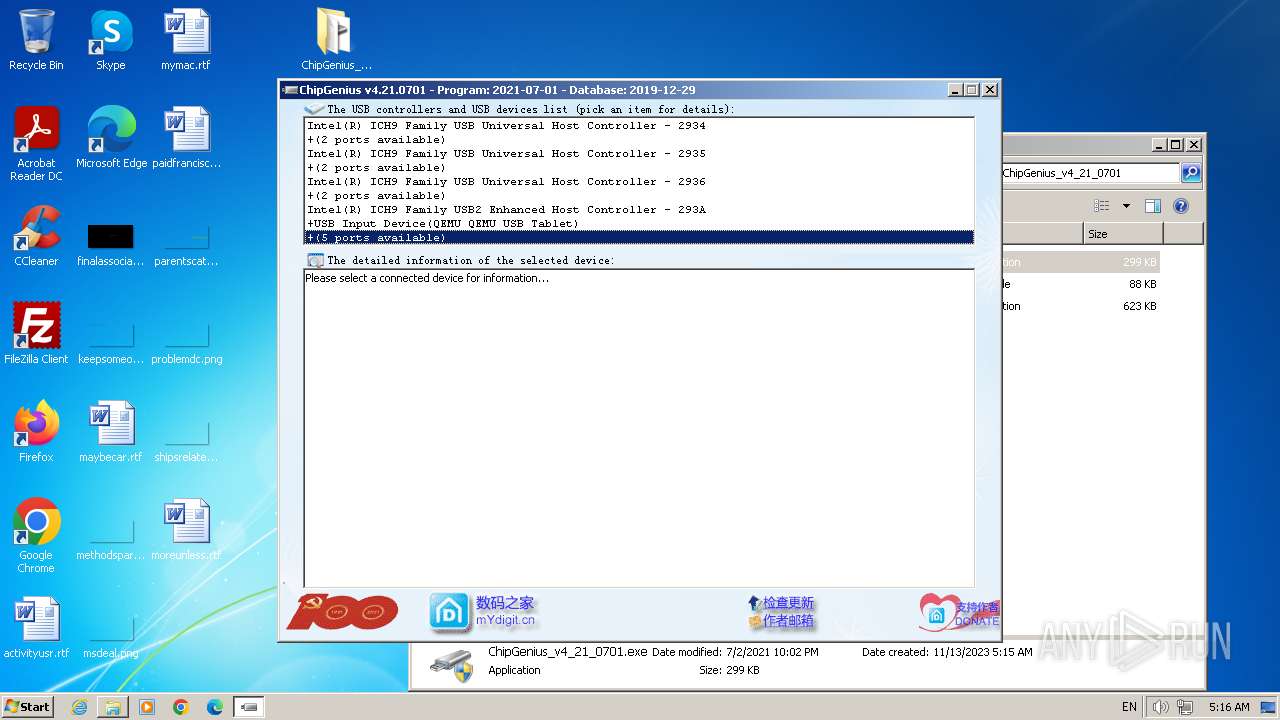
Task: Select ICH9 USB2 Enhanced Host Controller 293A
Action: (x=638, y=210)
